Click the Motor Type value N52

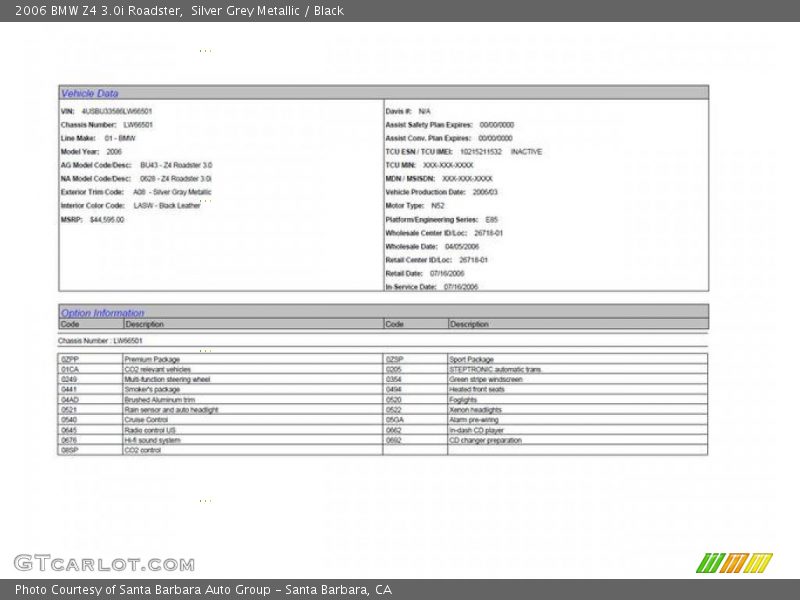point(438,206)
